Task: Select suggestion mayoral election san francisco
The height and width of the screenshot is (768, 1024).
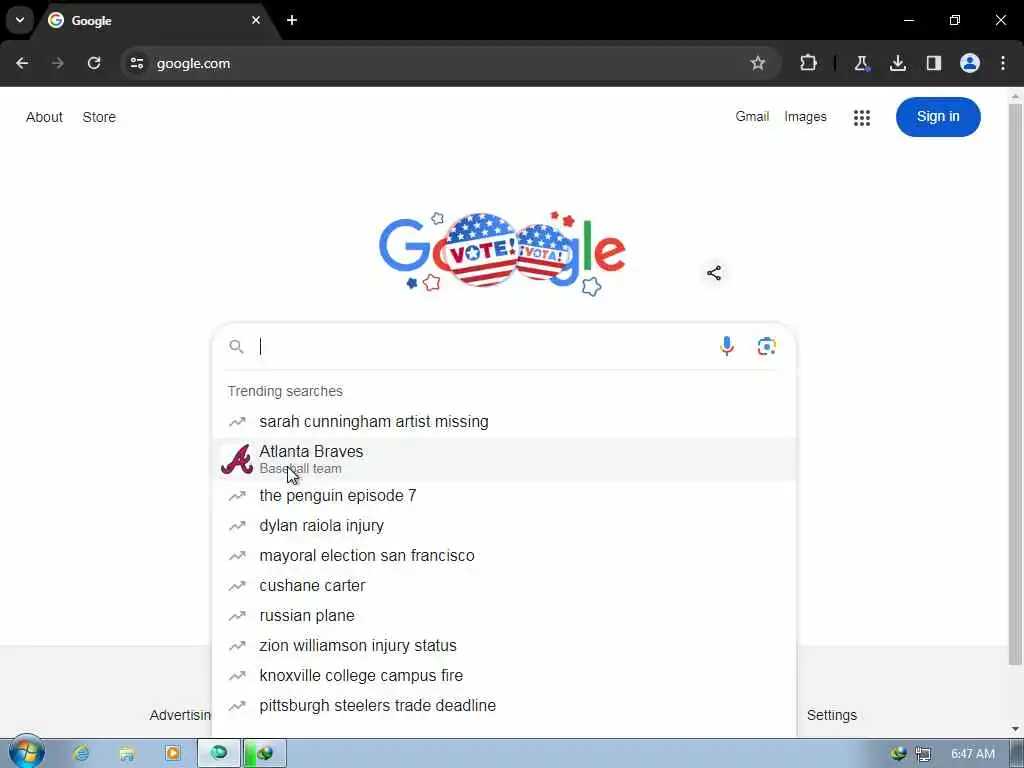Action: 504,556
